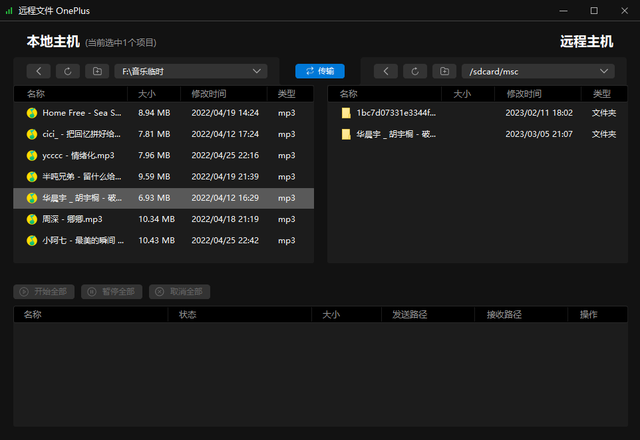
Task: Create new folder in remote host
Action: 444,71
